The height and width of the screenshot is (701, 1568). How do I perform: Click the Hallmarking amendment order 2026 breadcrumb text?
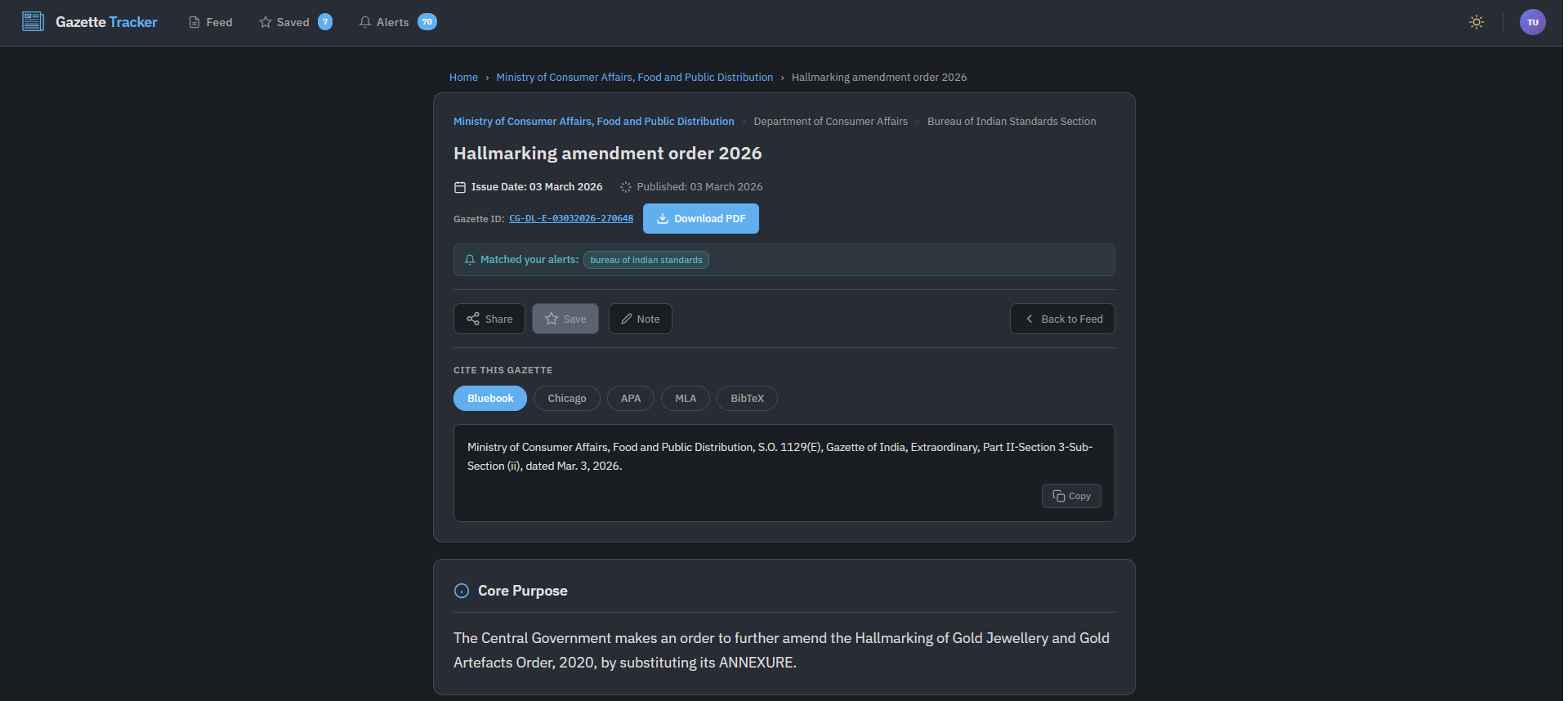click(x=879, y=78)
